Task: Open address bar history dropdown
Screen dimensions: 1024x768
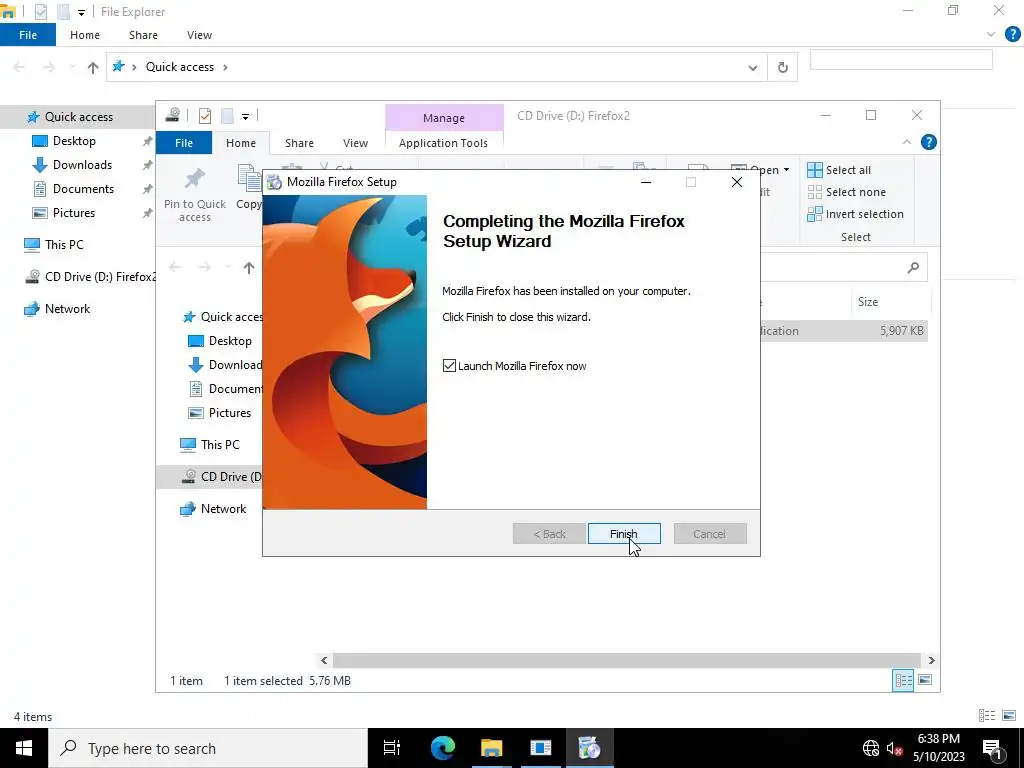Action: [752, 67]
